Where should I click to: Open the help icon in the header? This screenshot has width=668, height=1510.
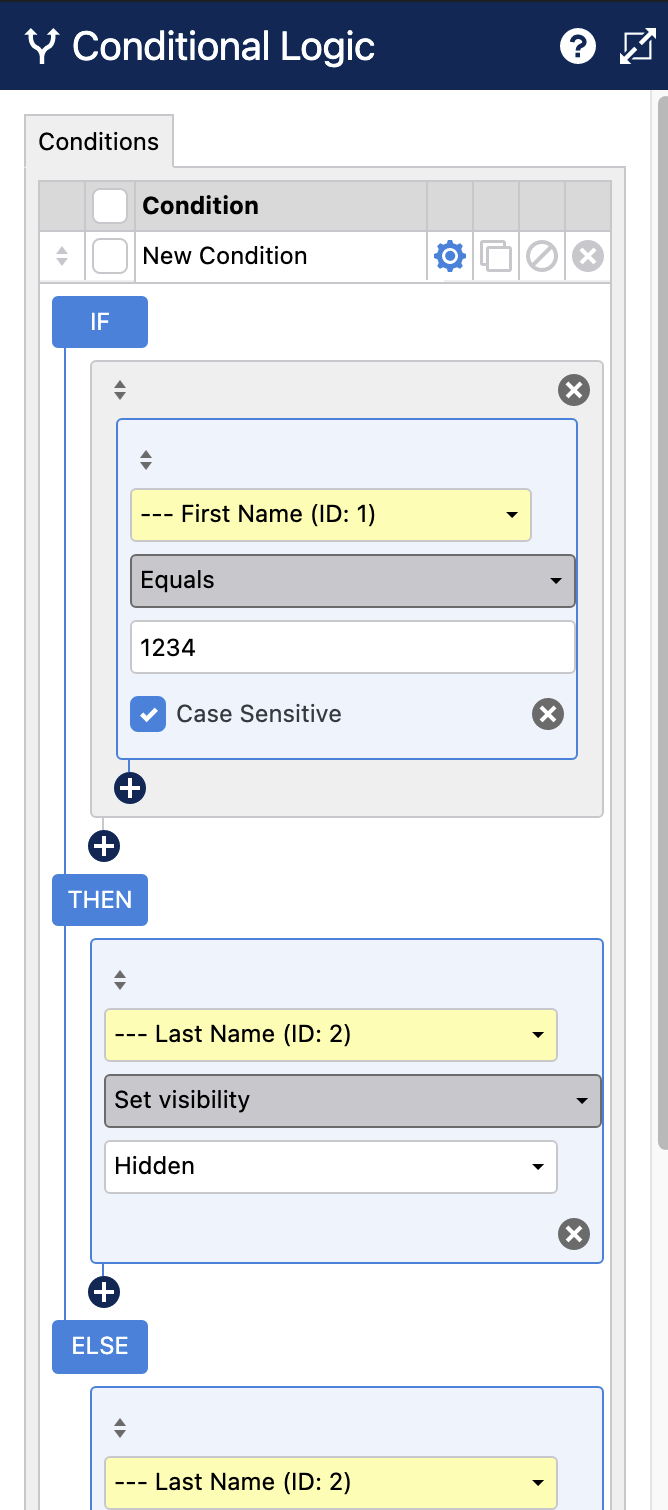coord(578,46)
